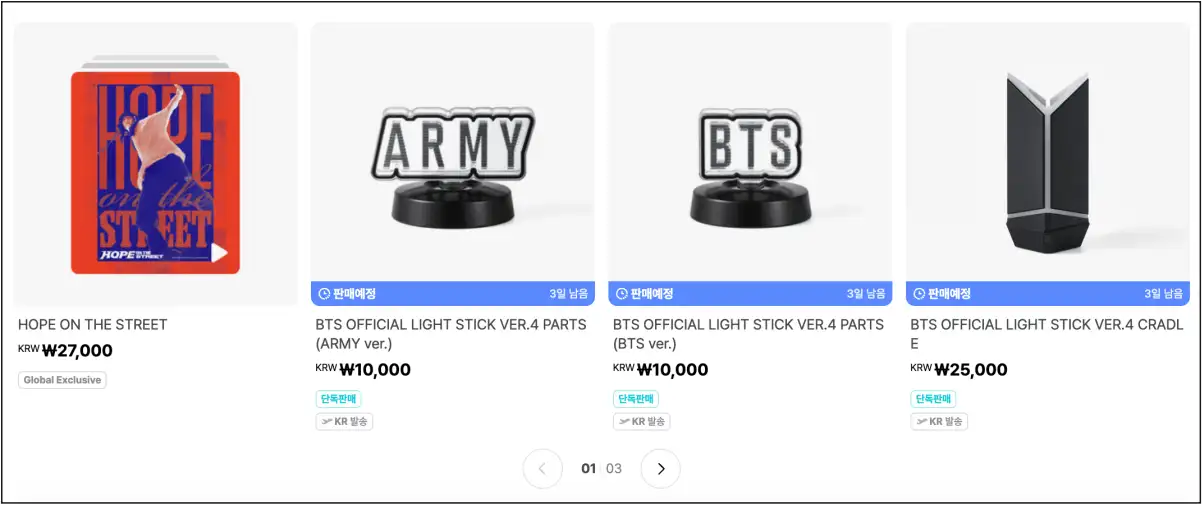The image size is (1202, 505).
Task: Click BTS Official Light Stick Cradle title
Action: coord(1047,334)
